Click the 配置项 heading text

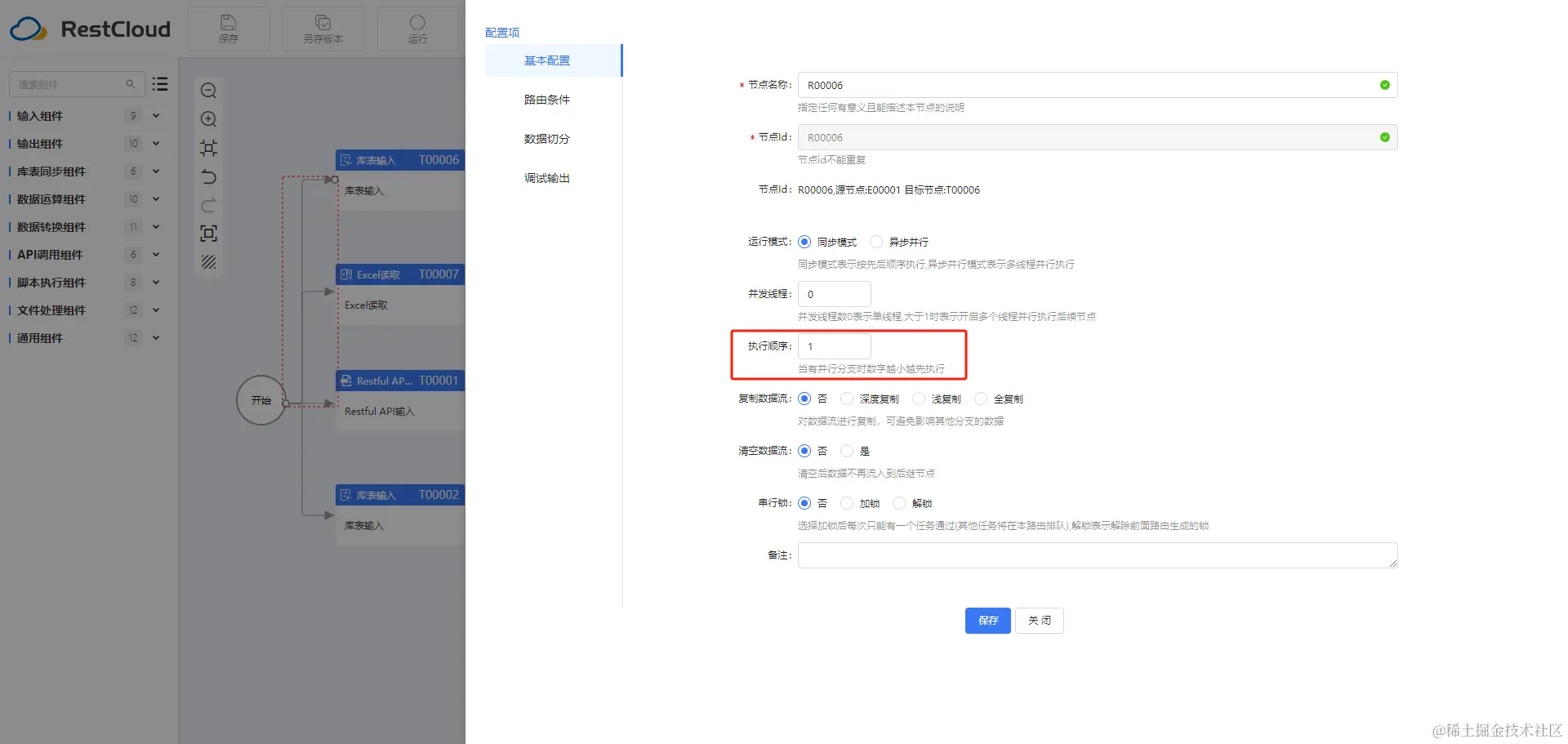(502, 33)
